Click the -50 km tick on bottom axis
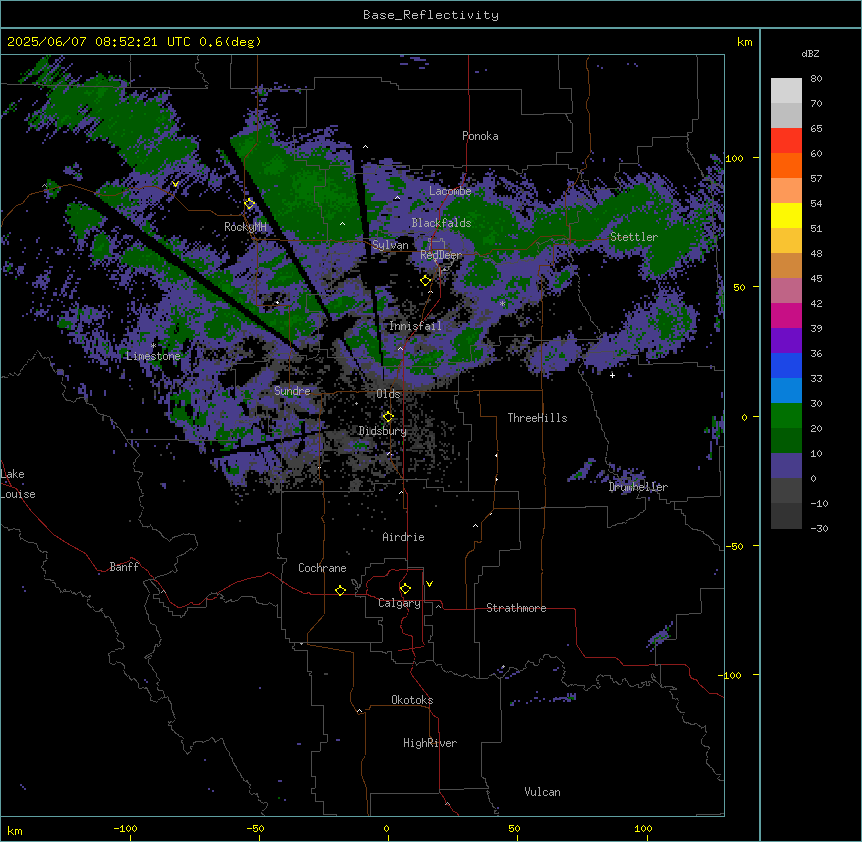The image size is (862, 842). [x=255, y=828]
